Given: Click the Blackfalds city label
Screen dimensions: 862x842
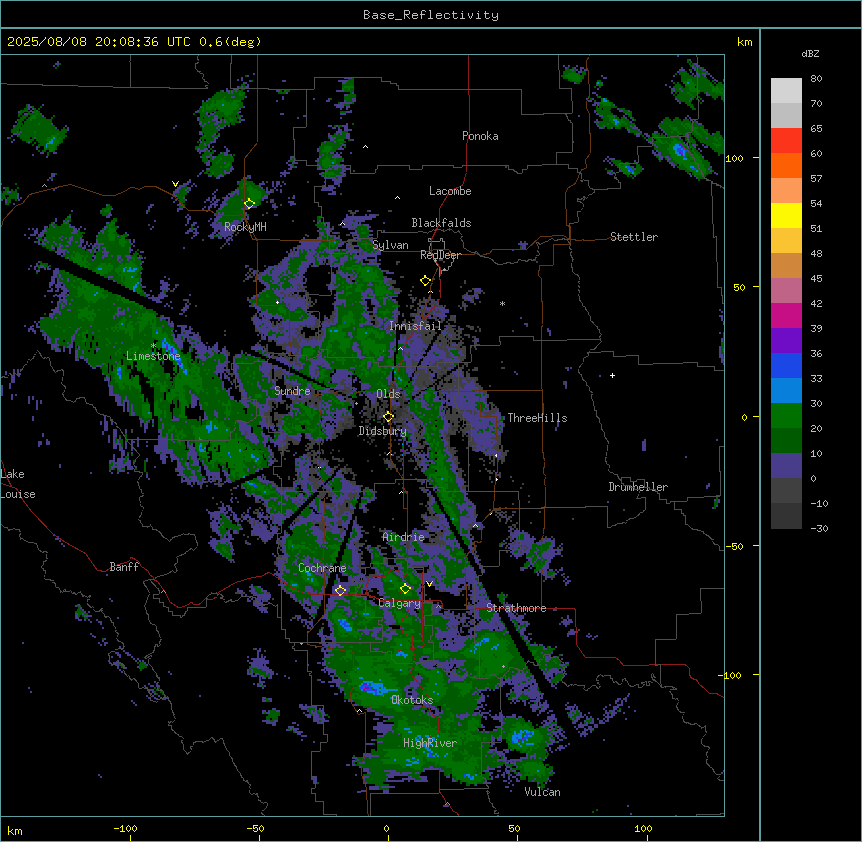Looking at the screenshot, I should click(441, 223).
